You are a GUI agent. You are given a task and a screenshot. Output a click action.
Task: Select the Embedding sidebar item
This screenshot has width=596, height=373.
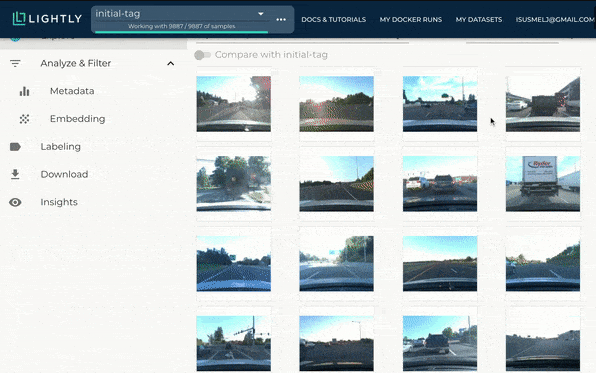point(78,119)
